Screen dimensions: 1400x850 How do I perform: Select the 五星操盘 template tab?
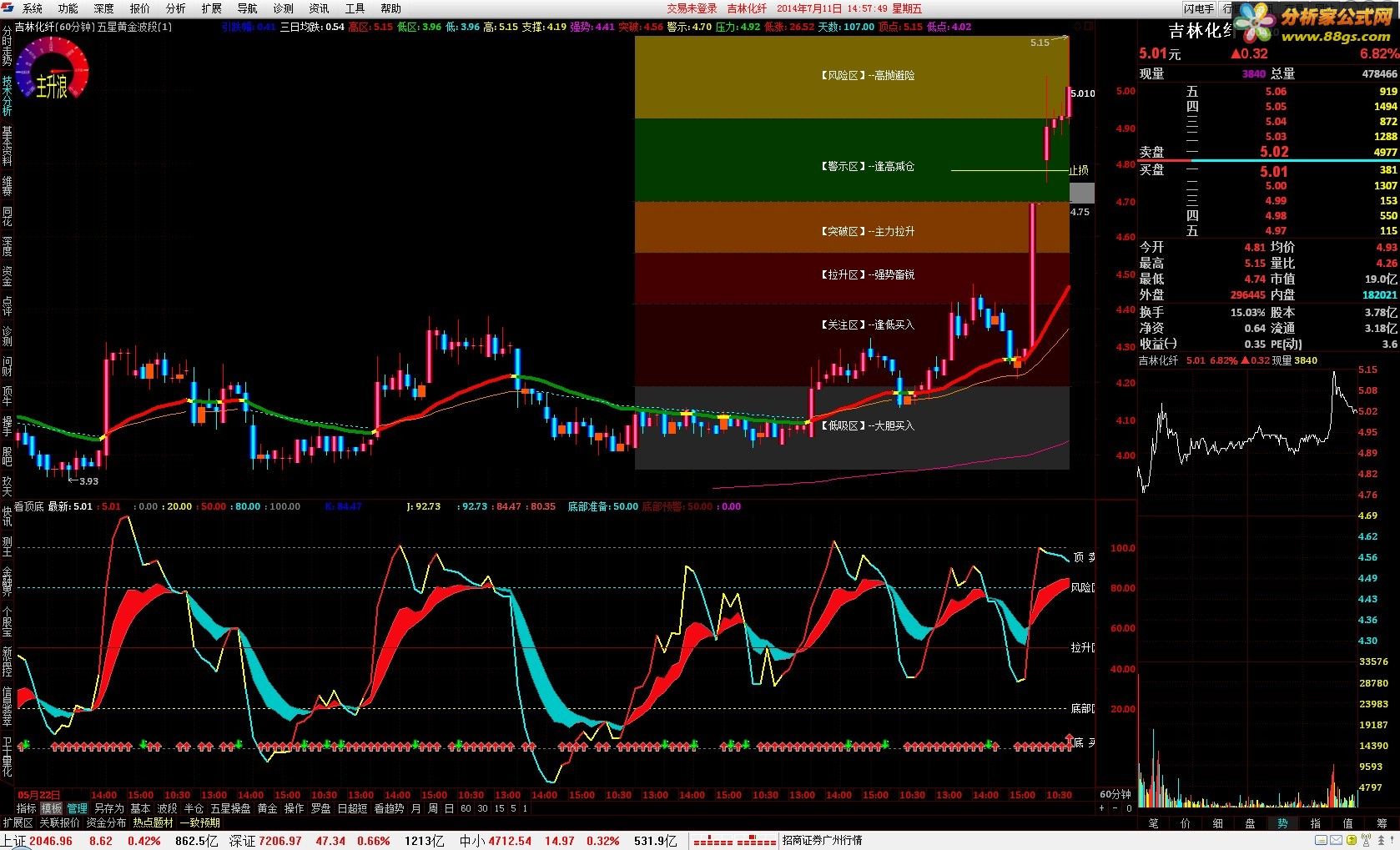[x=230, y=808]
